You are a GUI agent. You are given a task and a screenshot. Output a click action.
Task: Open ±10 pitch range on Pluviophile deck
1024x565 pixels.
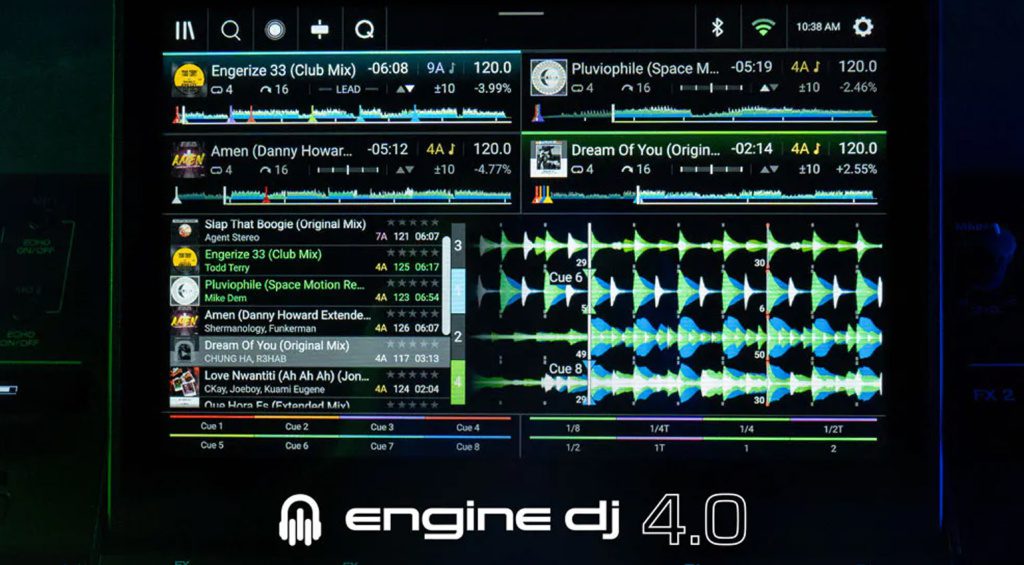[x=807, y=88]
